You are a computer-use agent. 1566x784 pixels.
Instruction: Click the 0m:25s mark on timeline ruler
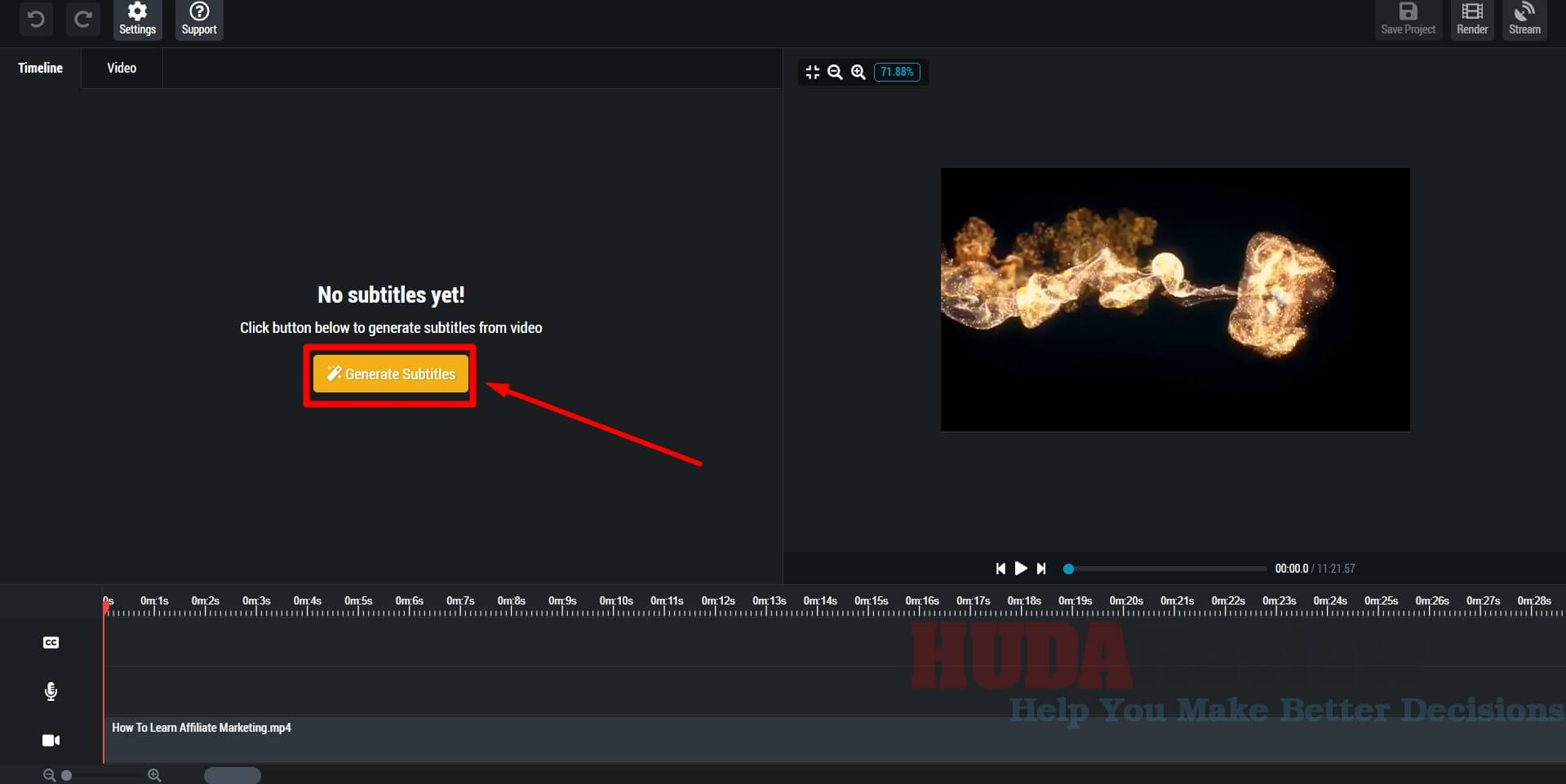(1381, 601)
